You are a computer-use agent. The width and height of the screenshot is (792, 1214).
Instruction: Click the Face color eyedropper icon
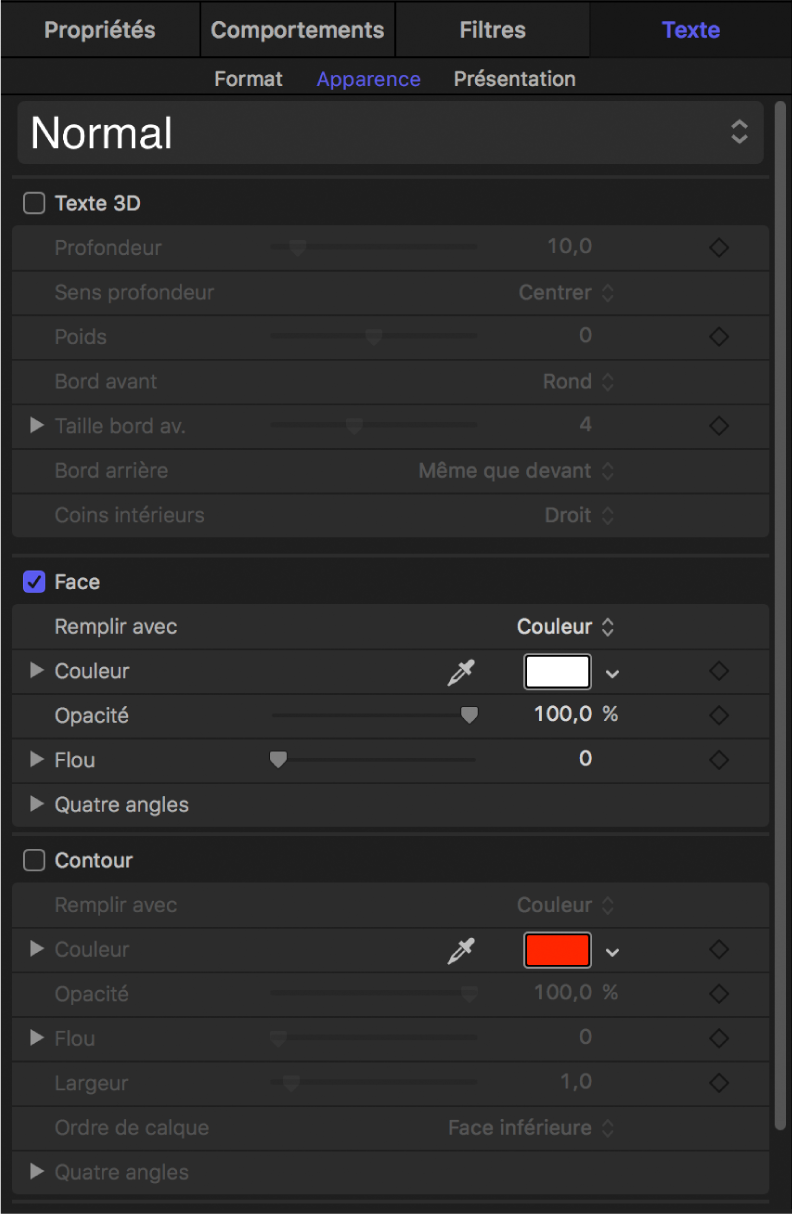[460, 672]
